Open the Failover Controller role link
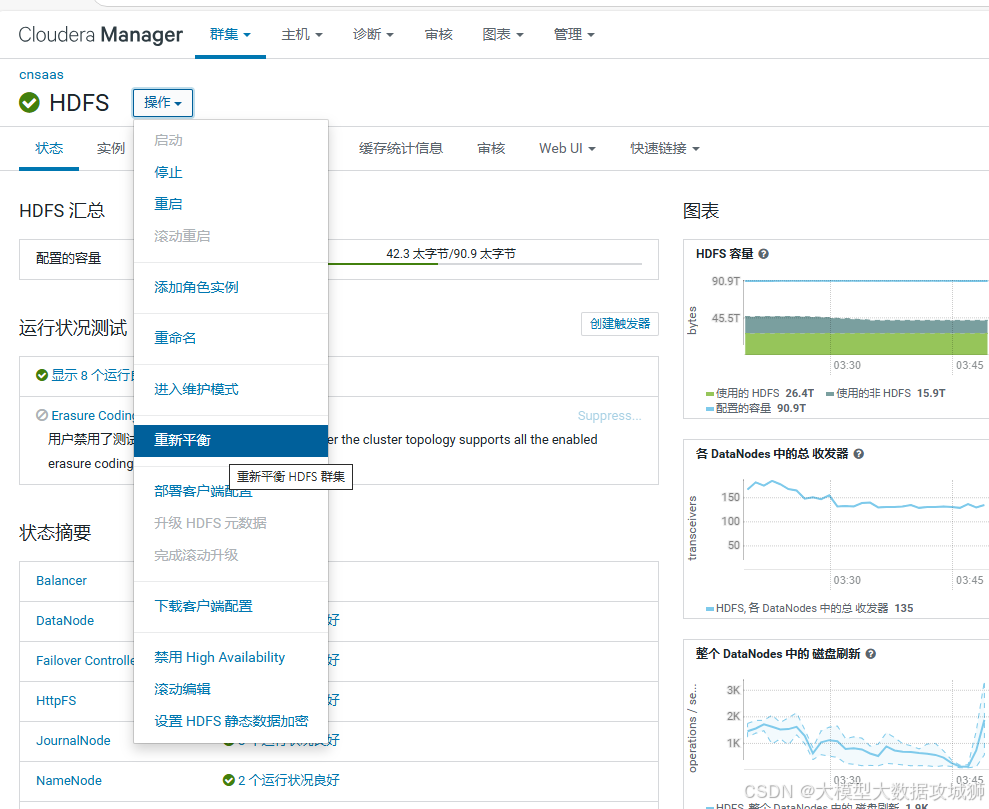Image resolution: width=989 pixels, height=809 pixels. pos(85,660)
